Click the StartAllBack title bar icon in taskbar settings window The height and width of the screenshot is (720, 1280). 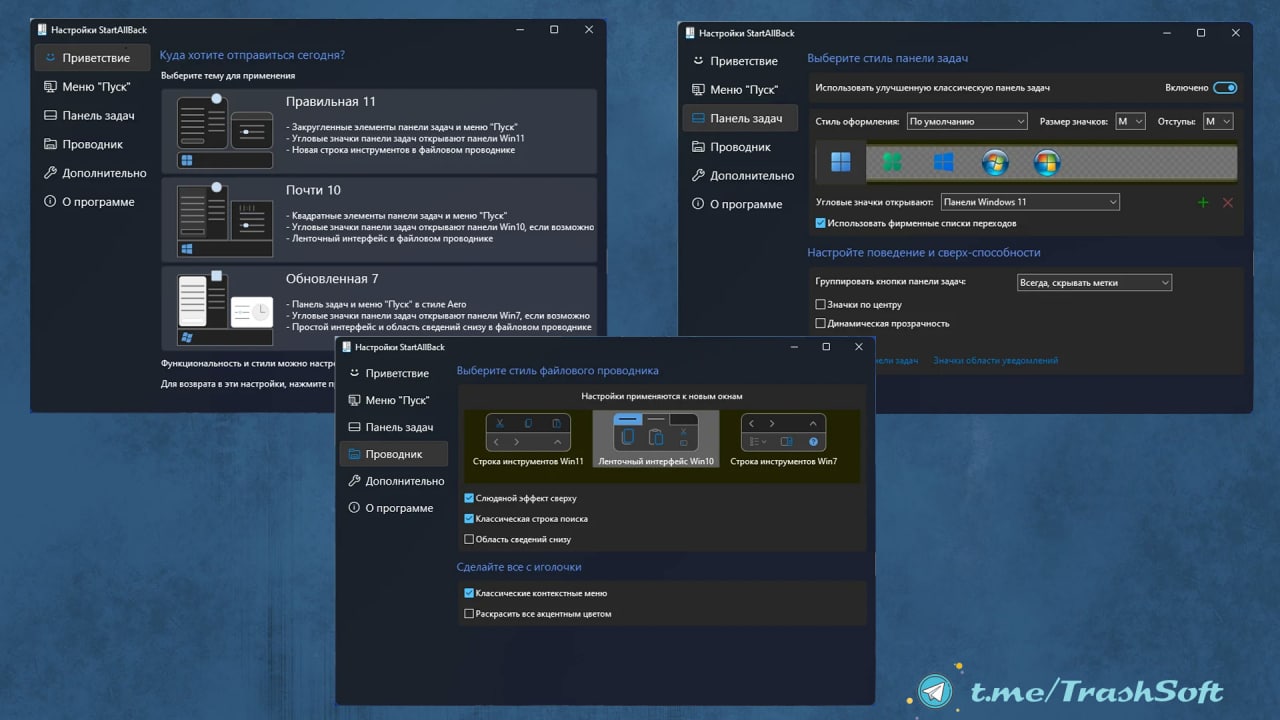[690, 33]
